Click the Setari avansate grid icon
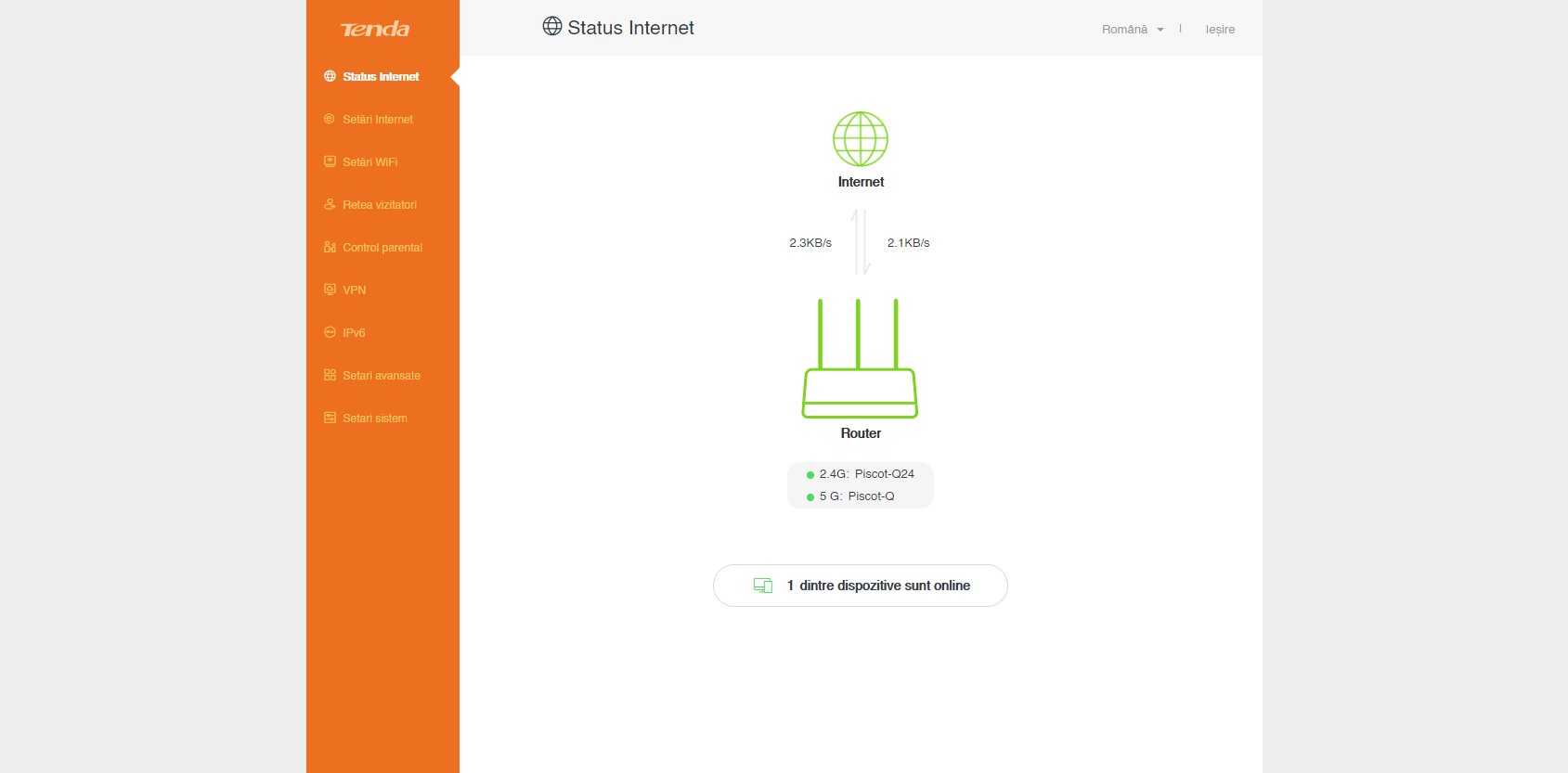1568x773 pixels. click(x=330, y=375)
